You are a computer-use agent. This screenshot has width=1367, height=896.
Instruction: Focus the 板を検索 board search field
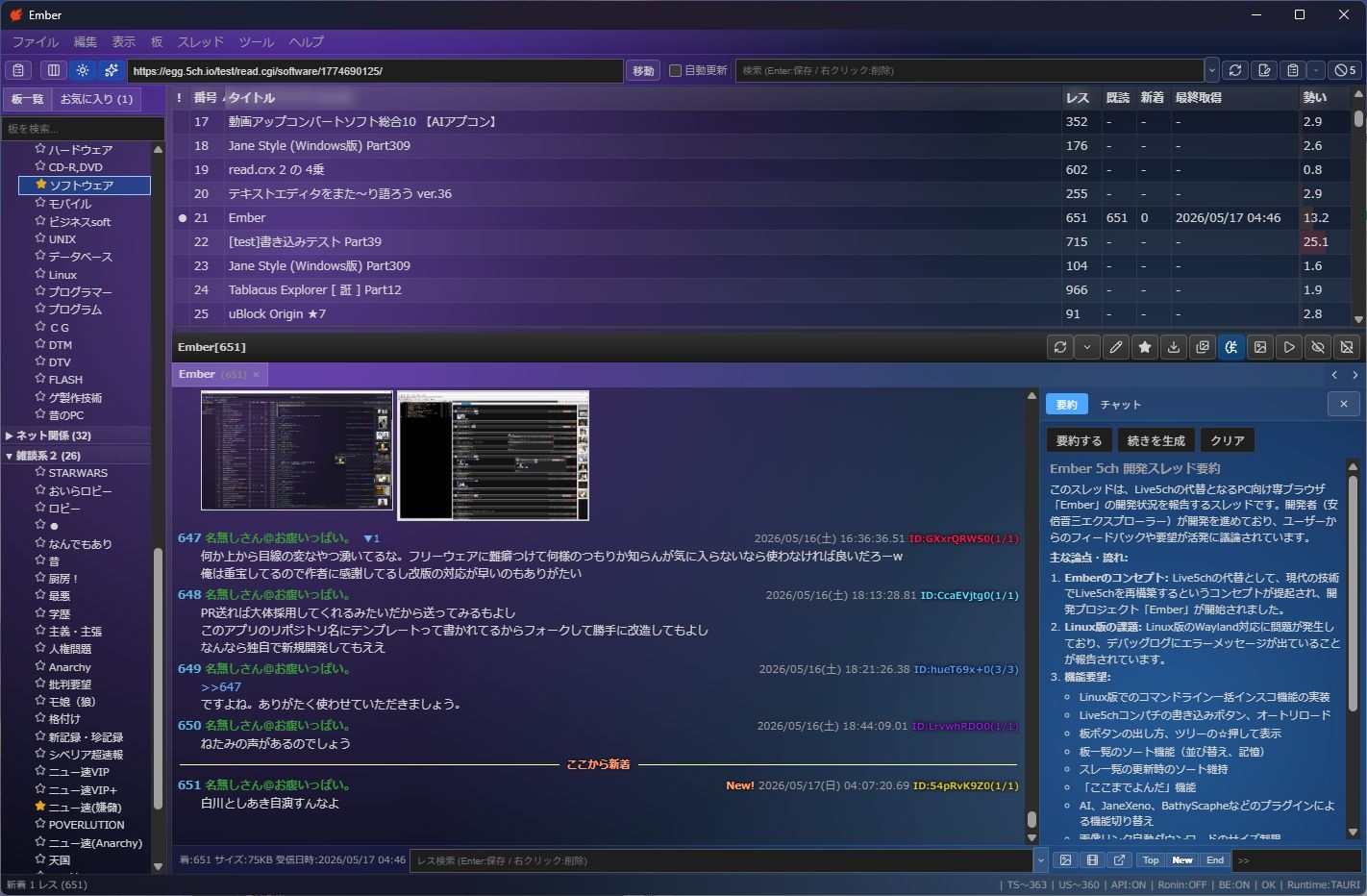click(x=83, y=129)
